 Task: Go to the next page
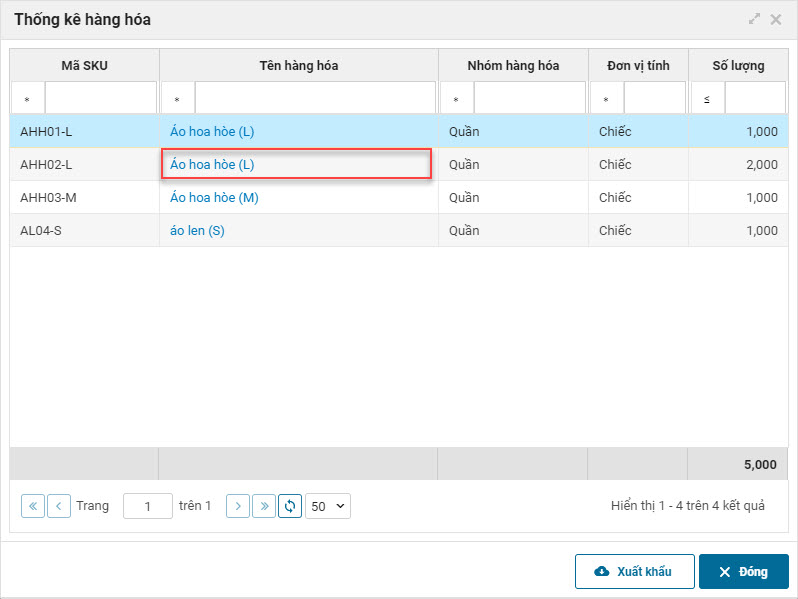click(238, 506)
